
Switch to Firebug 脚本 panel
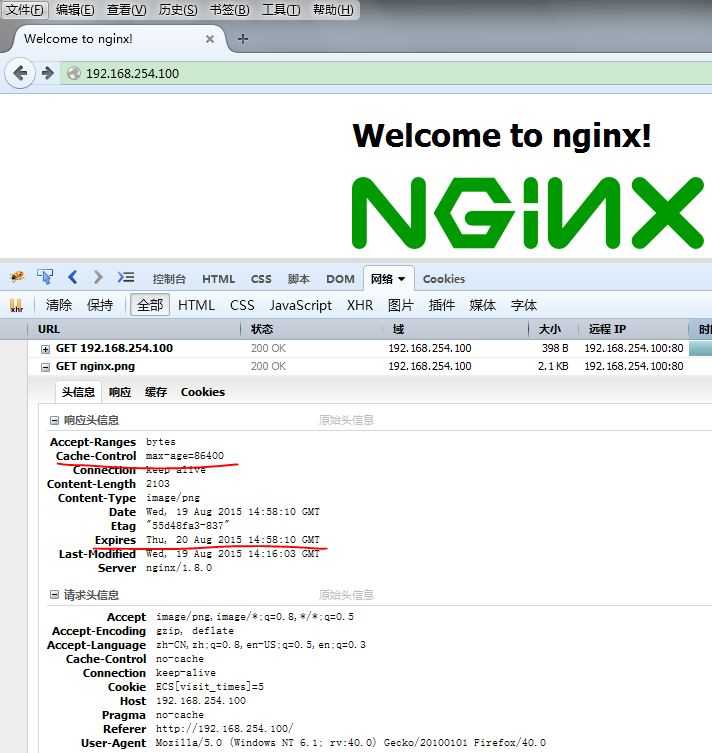299,279
